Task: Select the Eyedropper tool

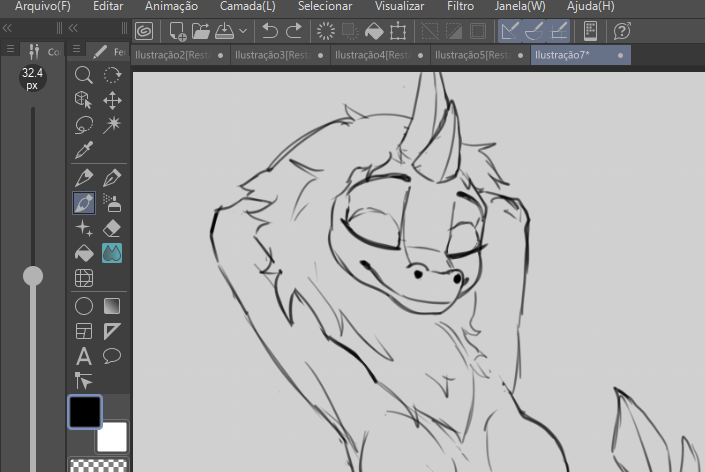Action: coord(84,150)
